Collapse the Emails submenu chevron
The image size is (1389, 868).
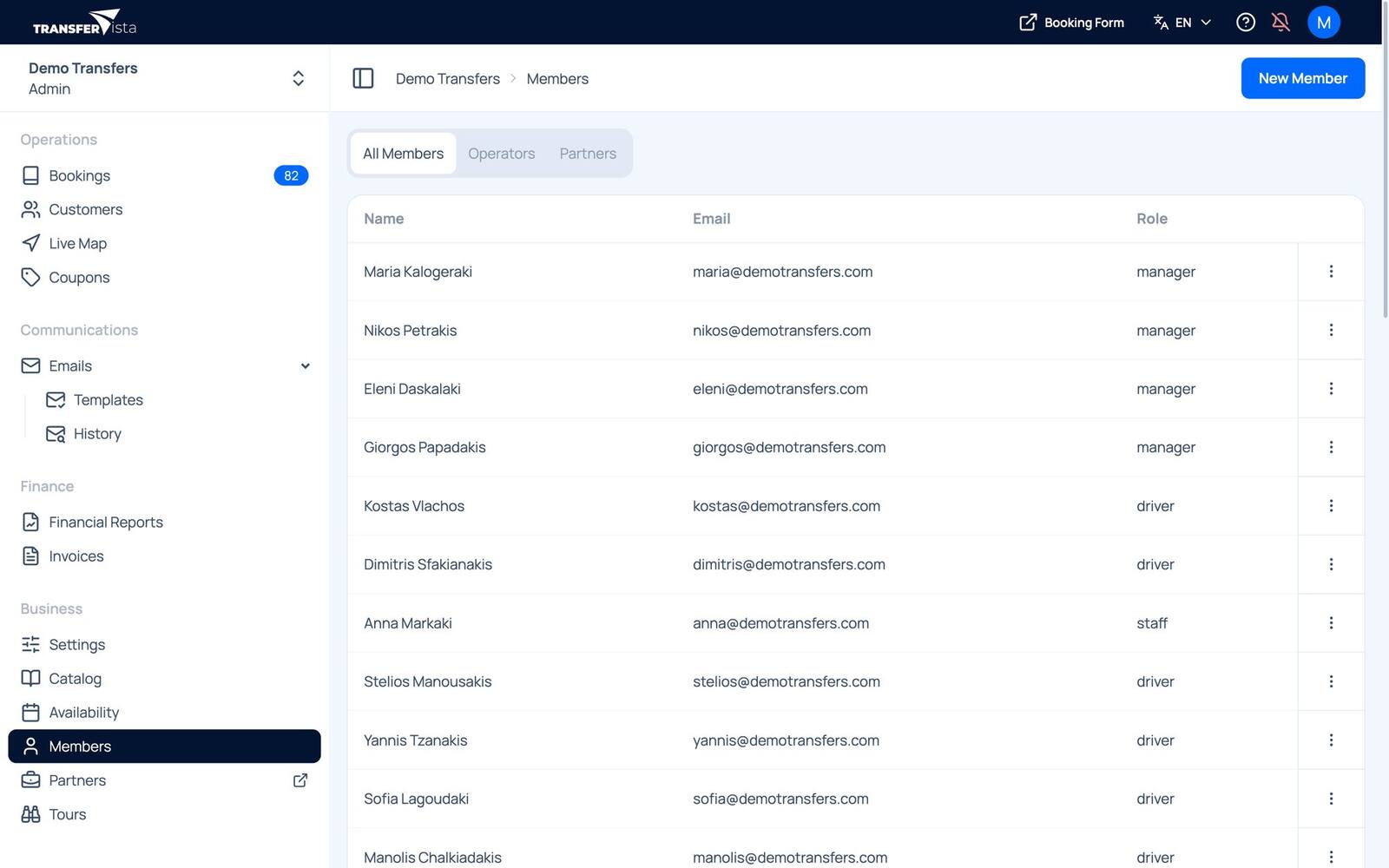(305, 366)
